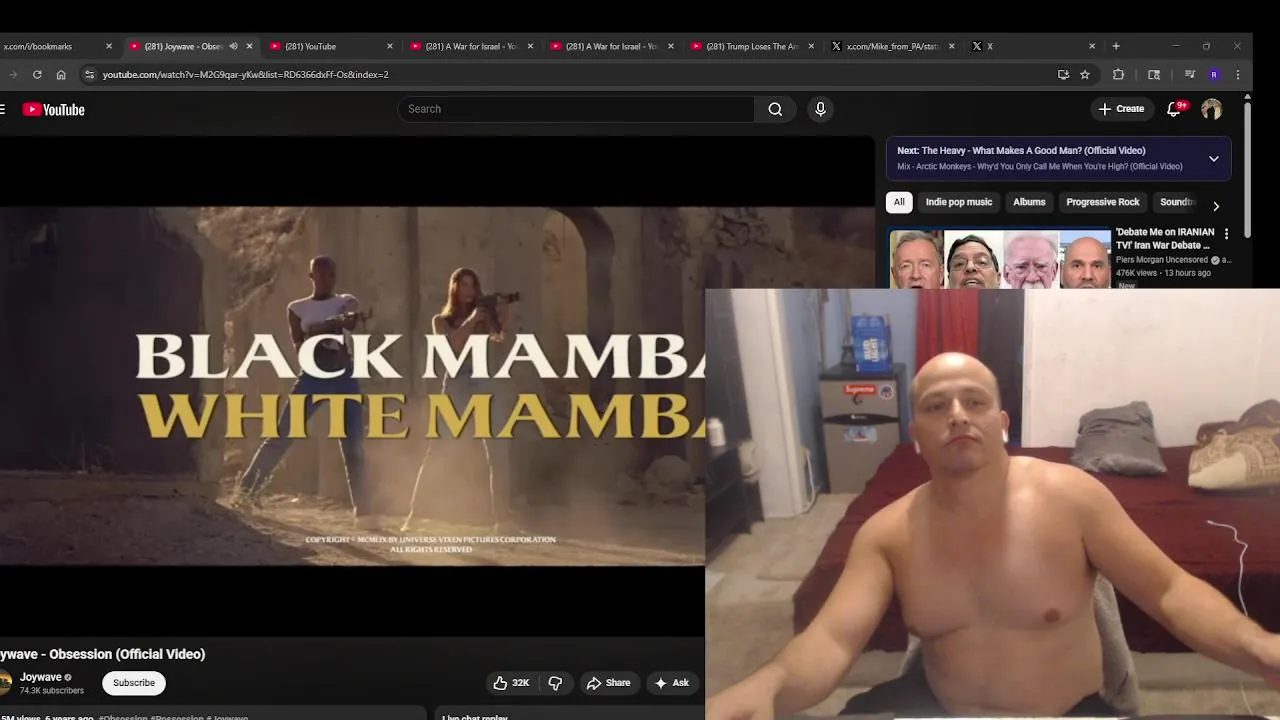Open the Chrome profile button
Screen dimensions: 1280x720
tap(1214, 74)
